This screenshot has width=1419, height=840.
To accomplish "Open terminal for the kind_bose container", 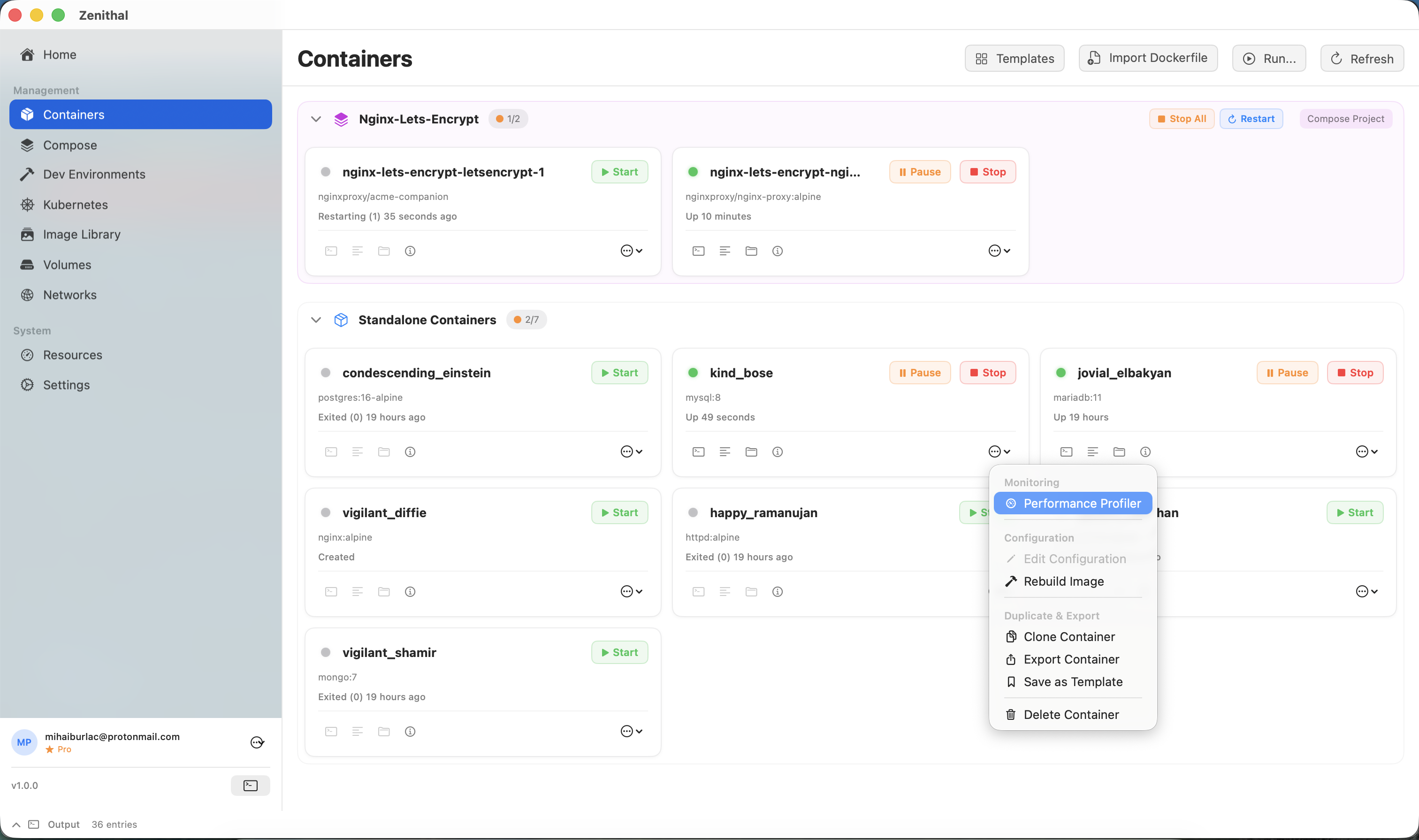I will tap(698, 451).
